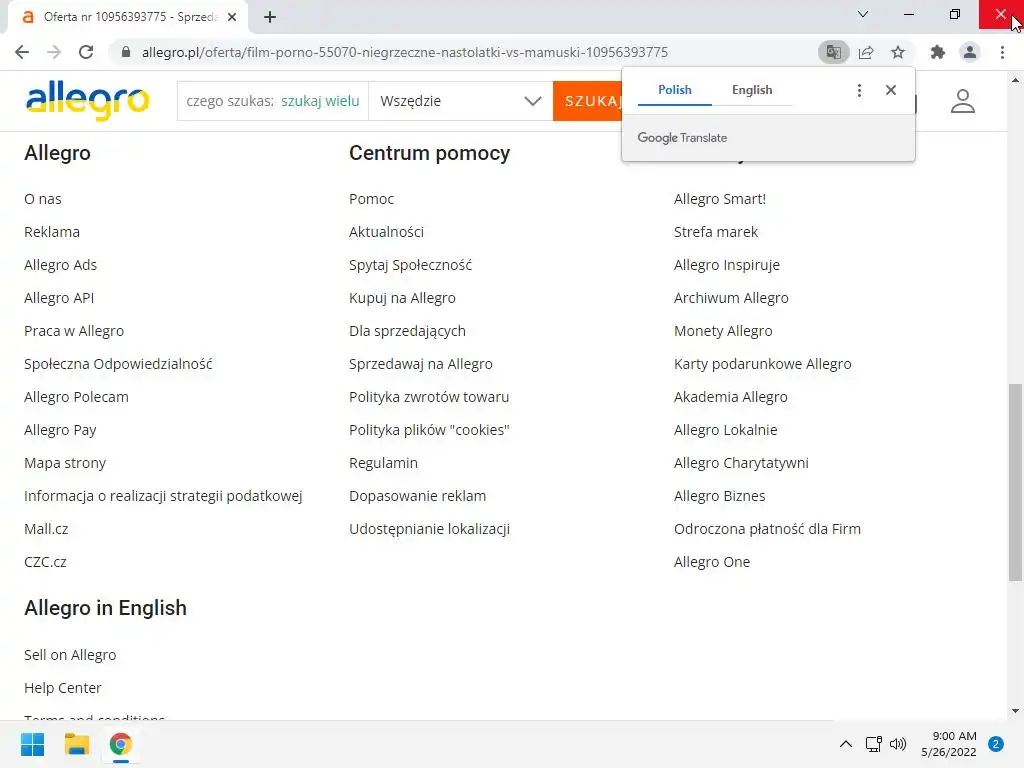The width and height of the screenshot is (1024, 768).
Task: Open the Pomoc link
Action: [x=372, y=199]
